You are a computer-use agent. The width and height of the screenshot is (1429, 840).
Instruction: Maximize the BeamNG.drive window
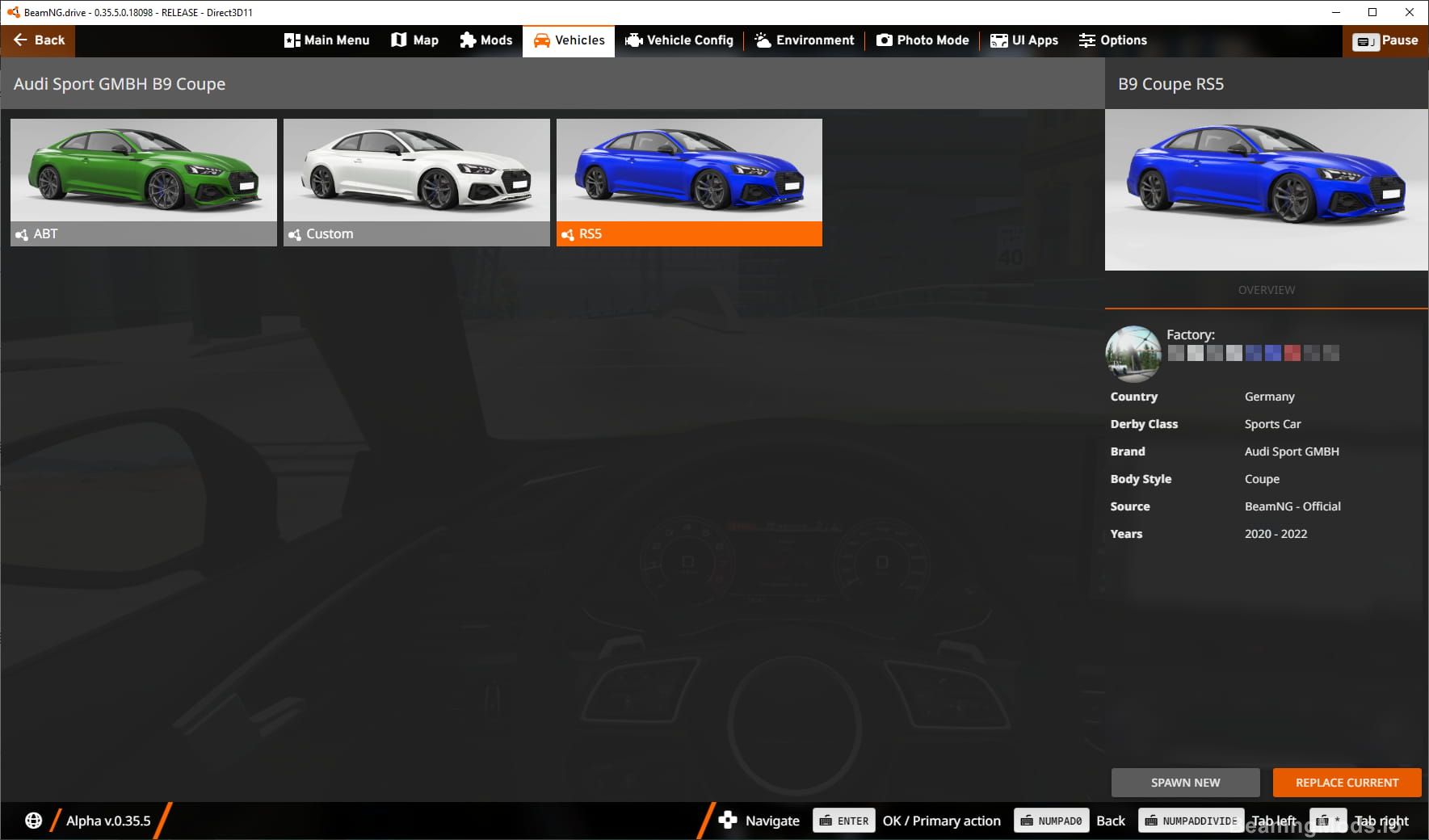tap(1372, 12)
